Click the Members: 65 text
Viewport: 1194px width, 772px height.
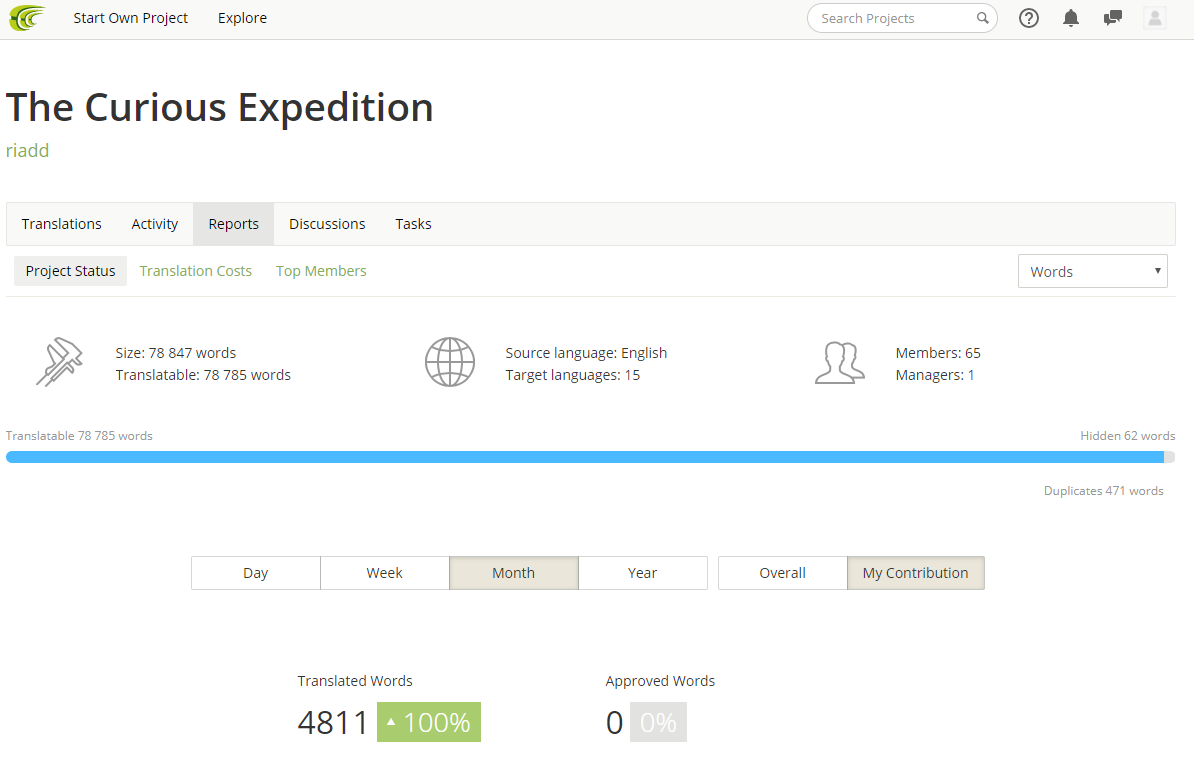click(938, 353)
